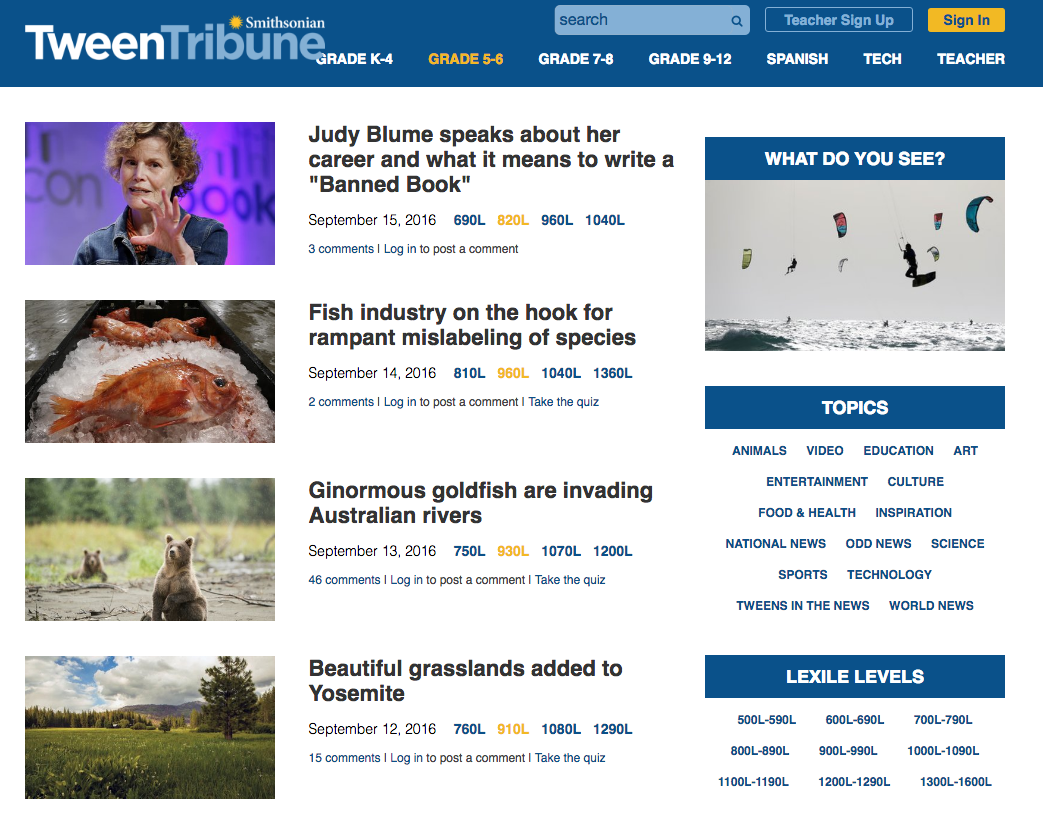Image resolution: width=1043 pixels, height=830 pixels.
Task: Select 960L level for Judy Blume article
Action: pos(557,220)
